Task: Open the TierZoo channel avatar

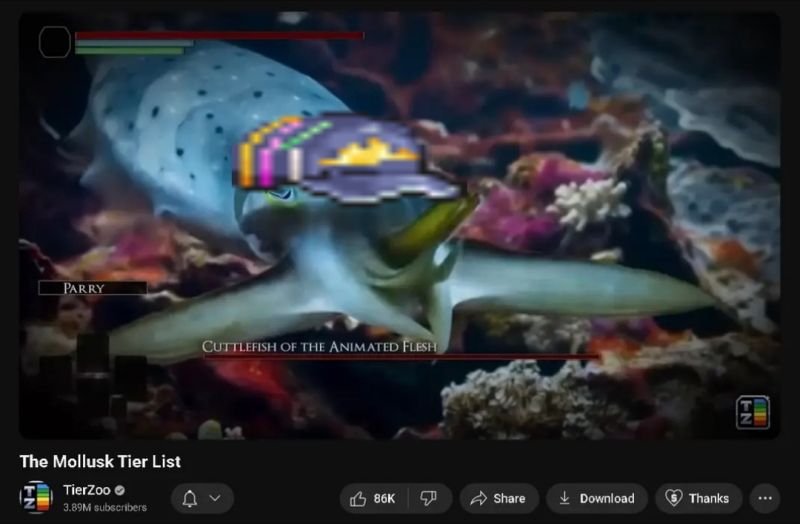Action: (36, 497)
